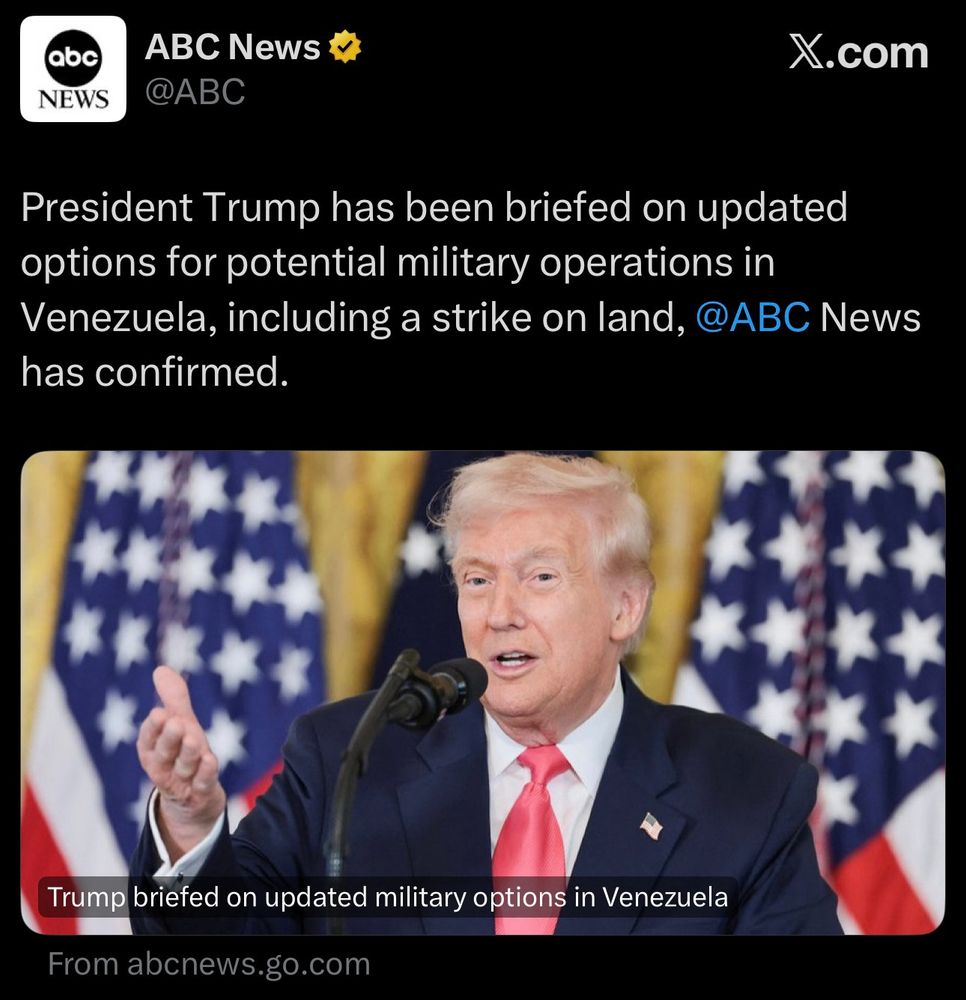Click the words has confirmed in tweet

point(155,372)
